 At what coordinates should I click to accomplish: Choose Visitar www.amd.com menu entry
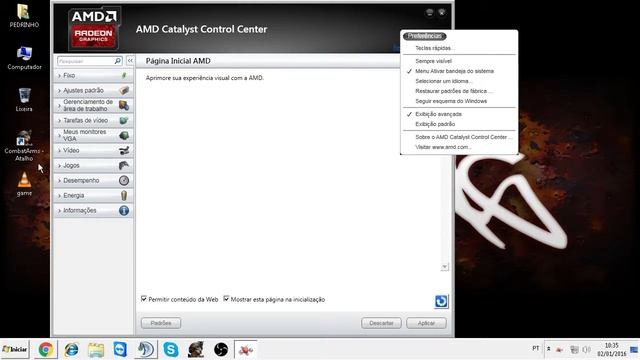click(x=443, y=147)
